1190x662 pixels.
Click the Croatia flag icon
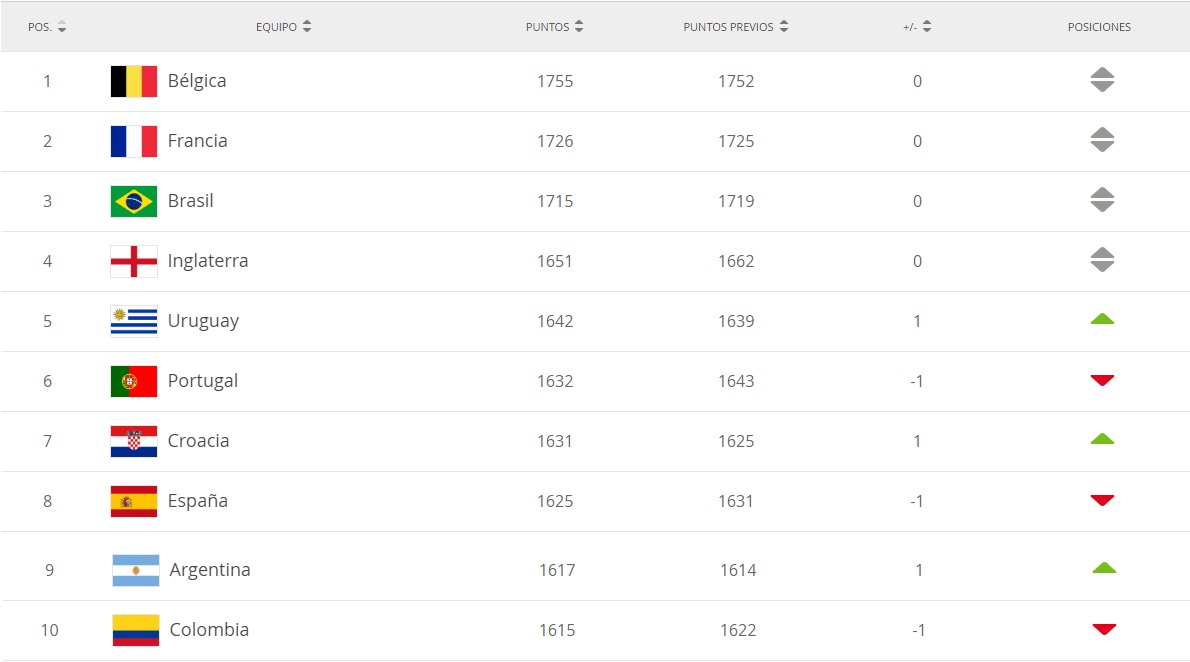coord(134,441)
